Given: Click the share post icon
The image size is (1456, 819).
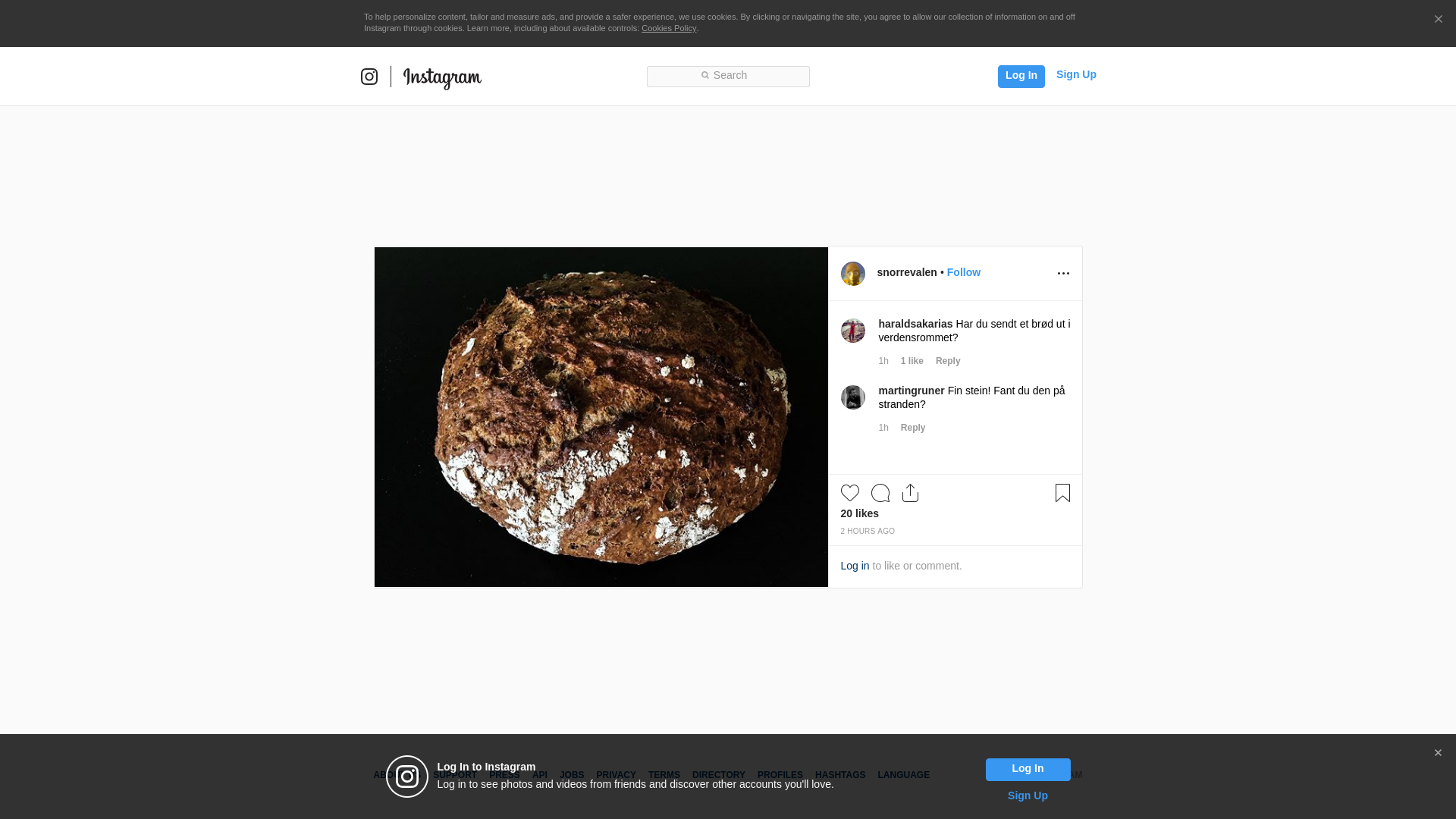Looking at the screenshot, I should (911, 493).
